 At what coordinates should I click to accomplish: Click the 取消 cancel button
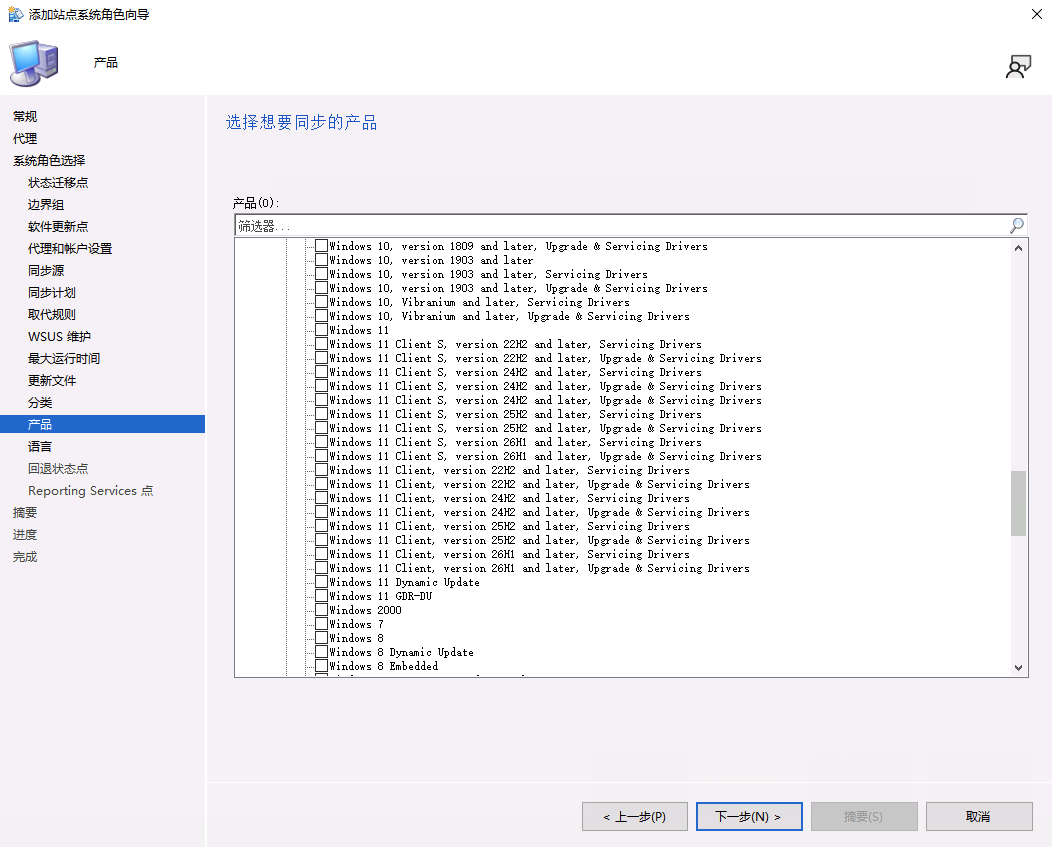pyautogui.click(x=979, y=817)
